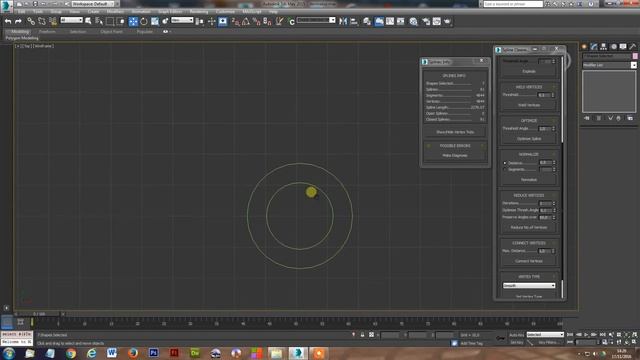Open the reference coordinate system dropdown

coord(182,20)
